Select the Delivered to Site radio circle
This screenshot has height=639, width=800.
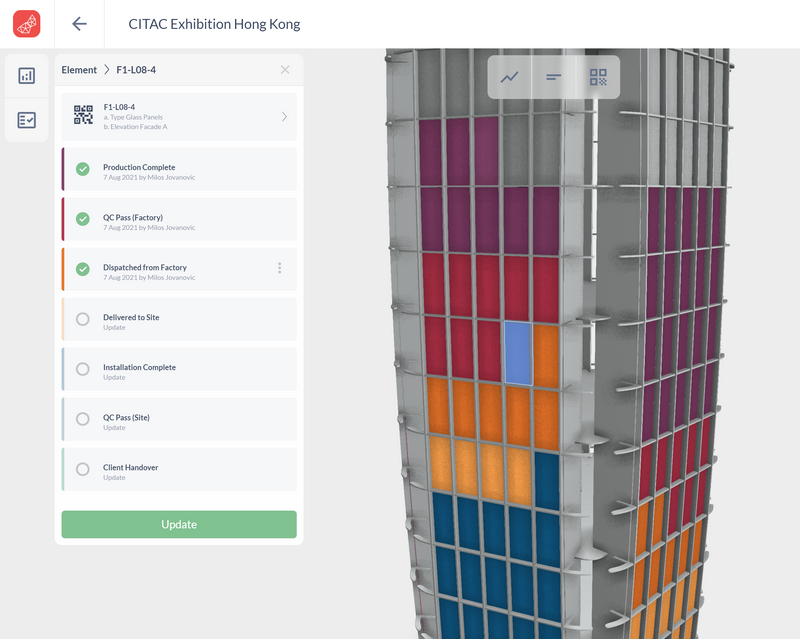pos(83,319)
